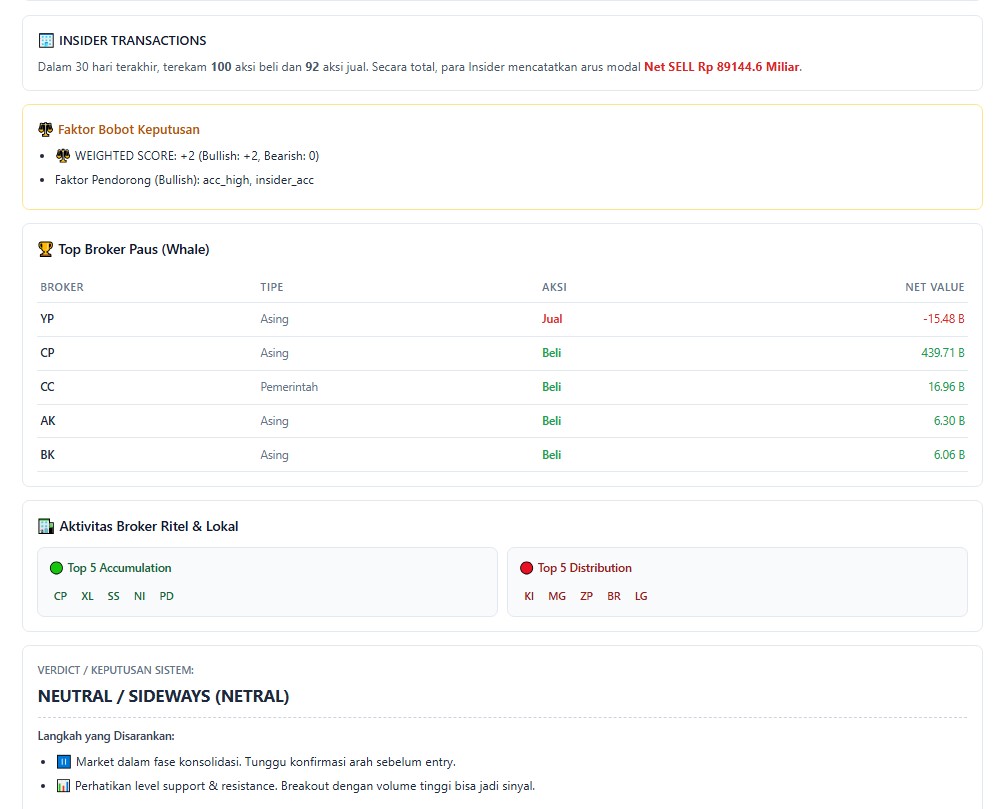1005x809 pixels.
Task: Click the green circle next to Top 5 Accumulation
Action: (56, 568)
